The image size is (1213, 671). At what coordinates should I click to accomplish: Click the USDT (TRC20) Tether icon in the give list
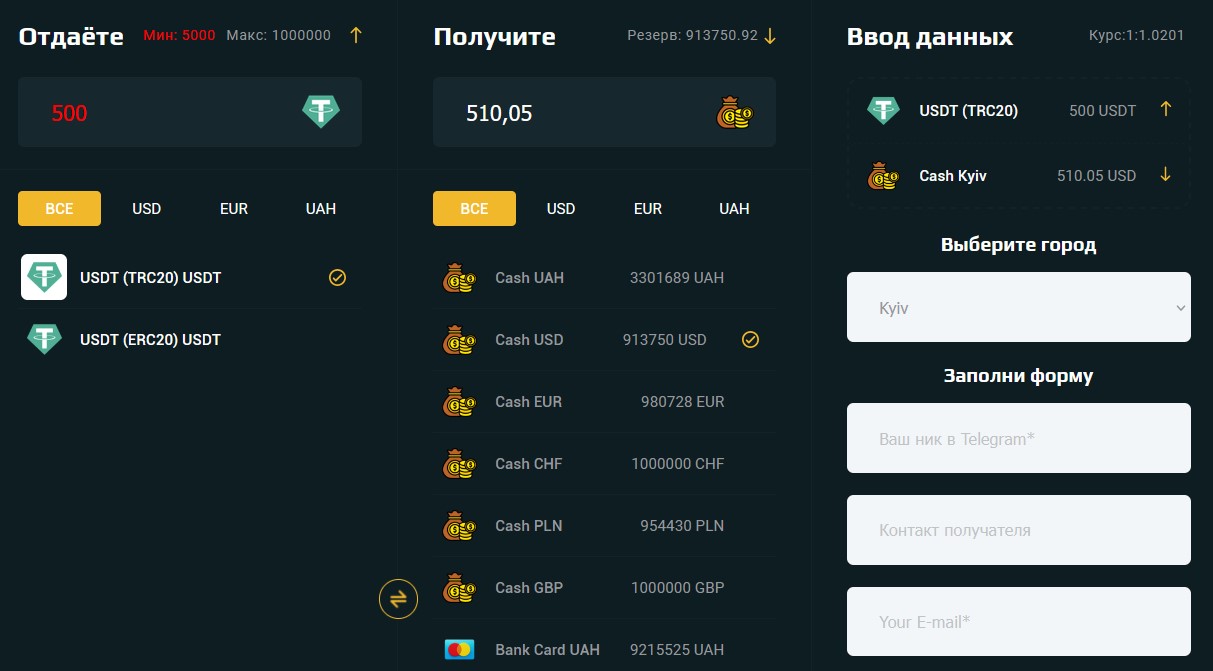coord(44,277)
